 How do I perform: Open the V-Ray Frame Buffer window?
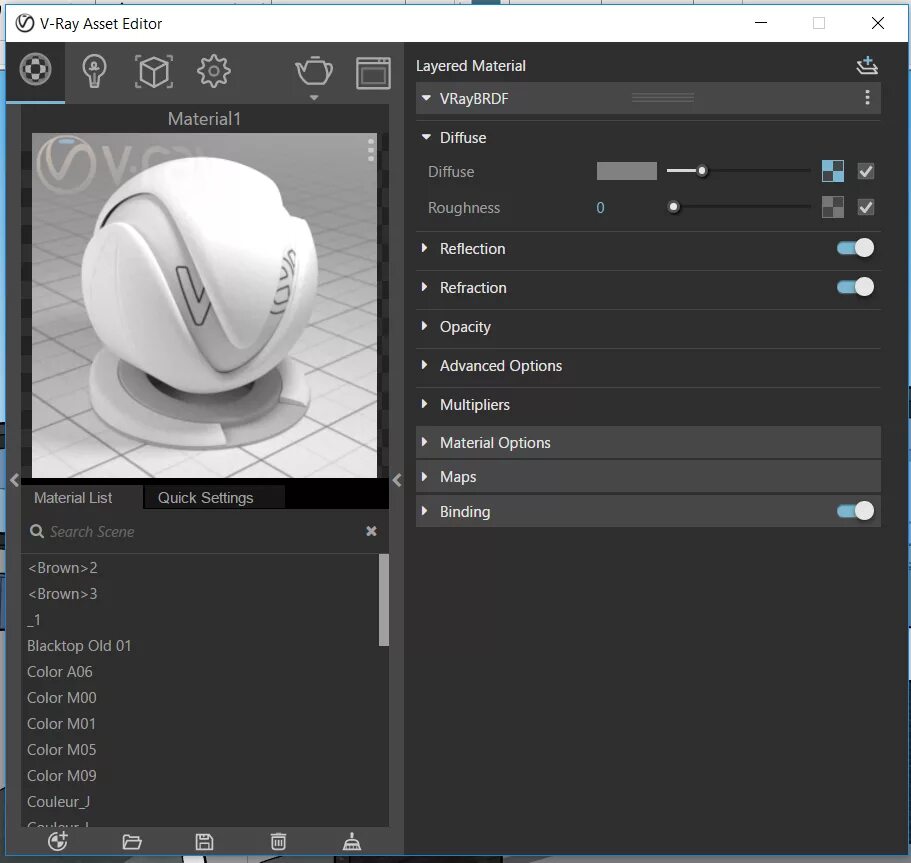click(371, 70)
